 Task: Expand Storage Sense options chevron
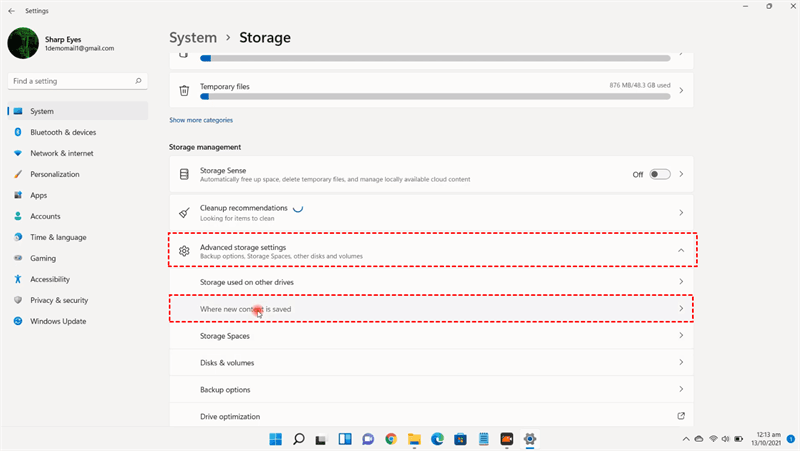click(x=681, y=174)
